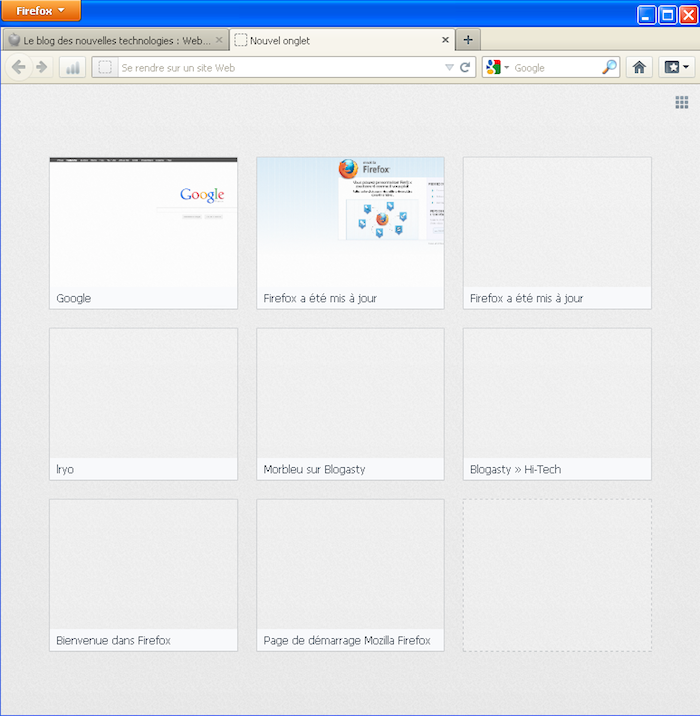The width and height of the screenshot is (700, 716).
Task: Open the Bienvenue dans Firefox tile
Action: (143, 574)
